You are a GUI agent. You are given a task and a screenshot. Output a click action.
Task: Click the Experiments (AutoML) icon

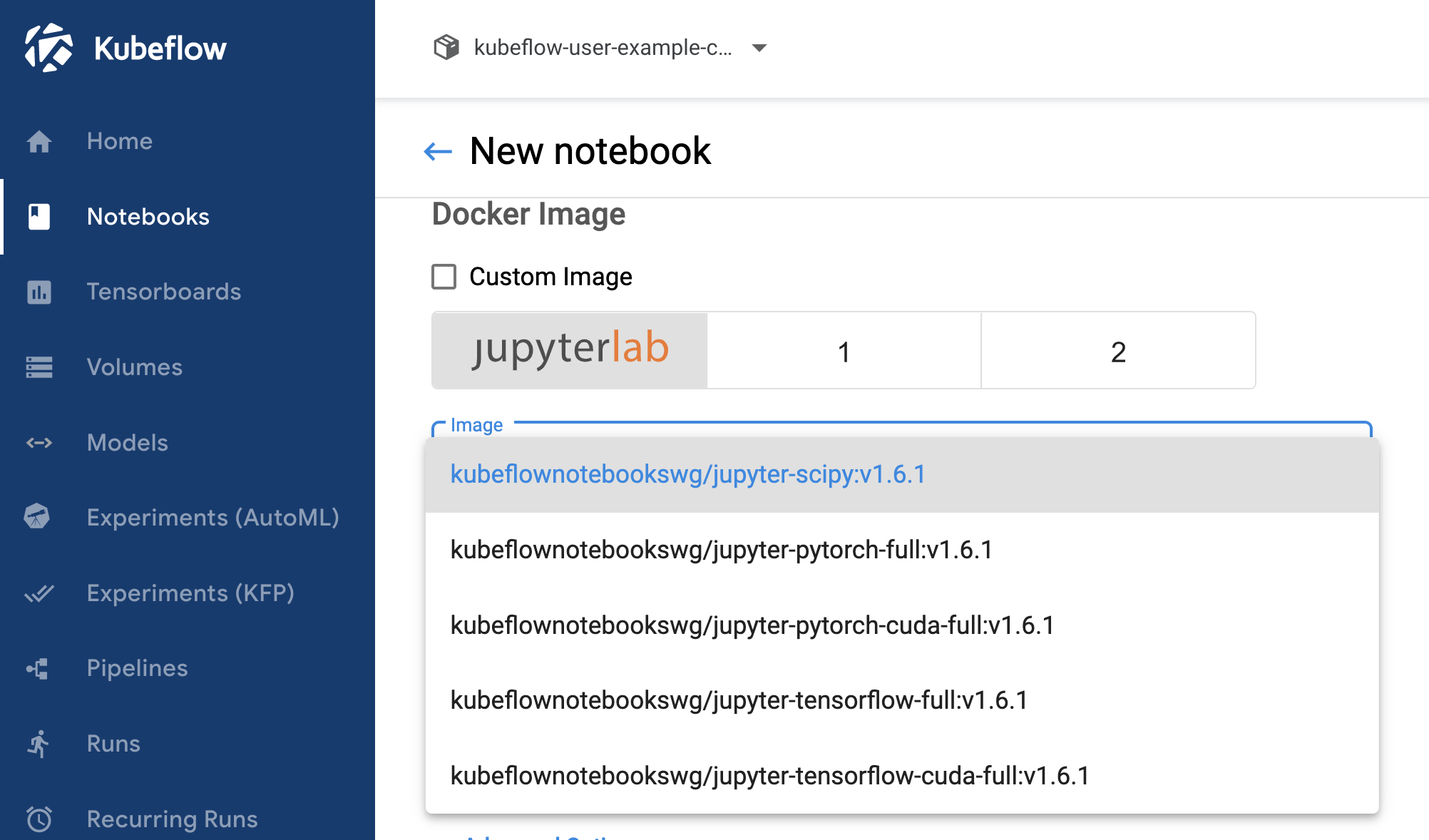[x=37, y=517]
